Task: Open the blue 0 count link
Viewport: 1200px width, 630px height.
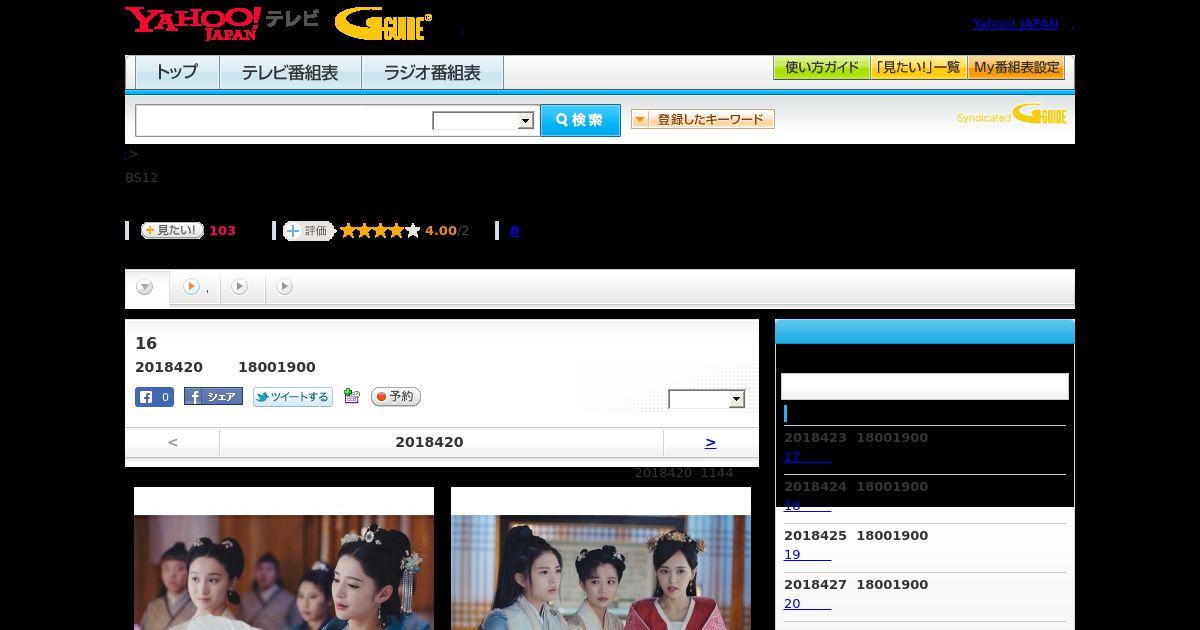Action: tap(514, 231)
